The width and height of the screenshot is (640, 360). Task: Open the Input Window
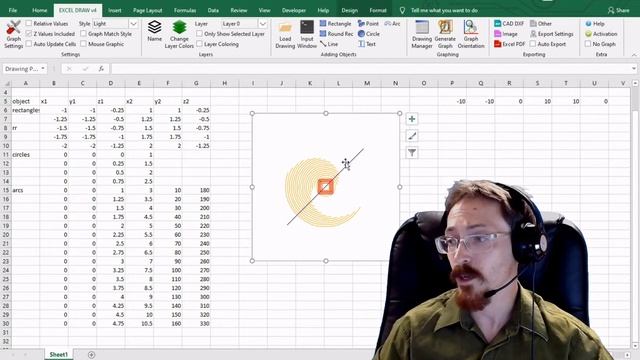307,35
